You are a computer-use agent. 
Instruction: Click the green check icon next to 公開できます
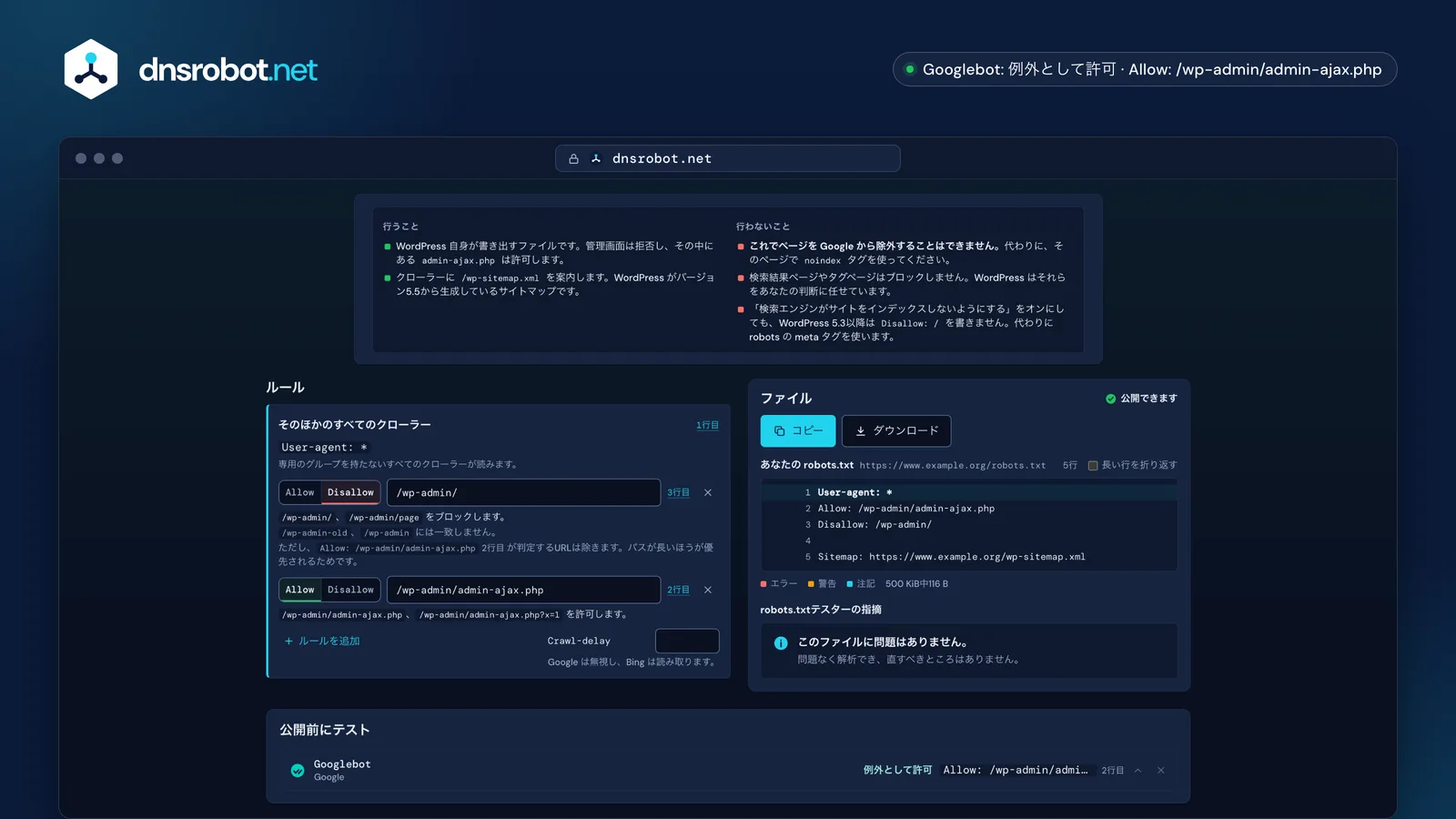tap(1110, 399)
